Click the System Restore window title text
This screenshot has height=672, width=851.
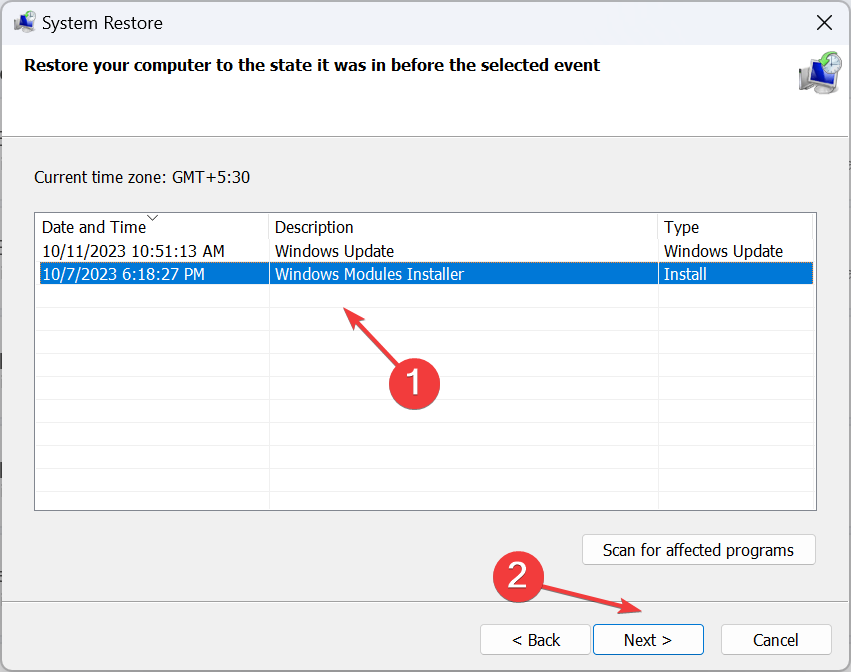[102, 23]
